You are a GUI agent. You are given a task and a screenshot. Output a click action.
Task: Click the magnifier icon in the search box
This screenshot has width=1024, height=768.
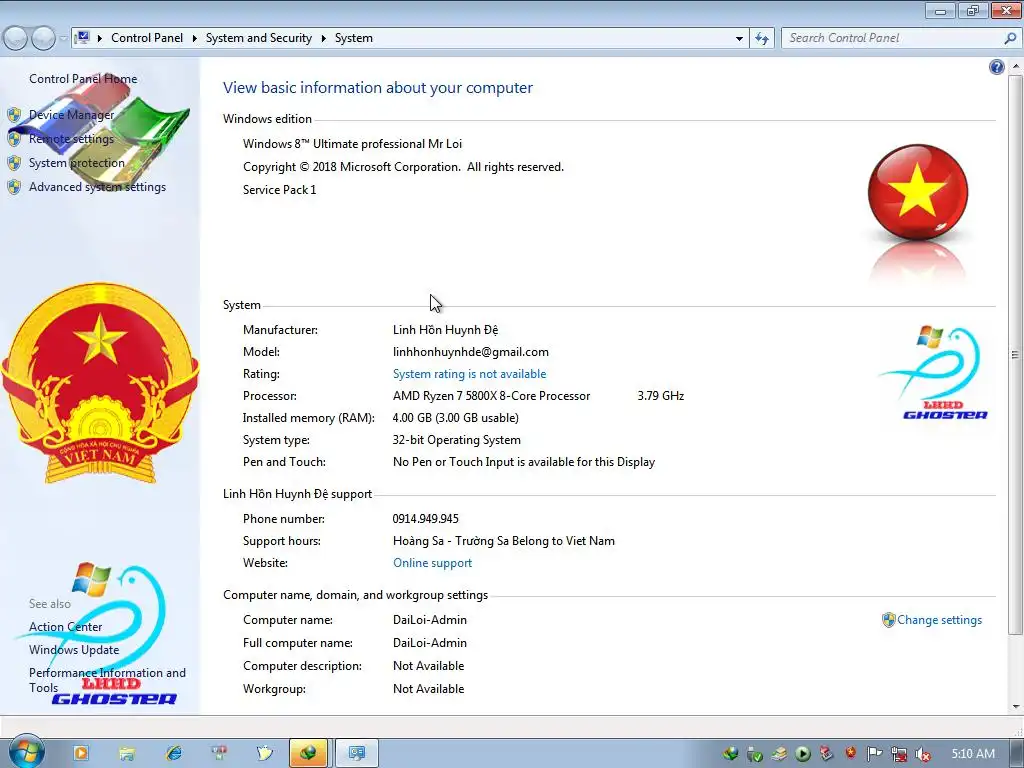point(1010,38)
